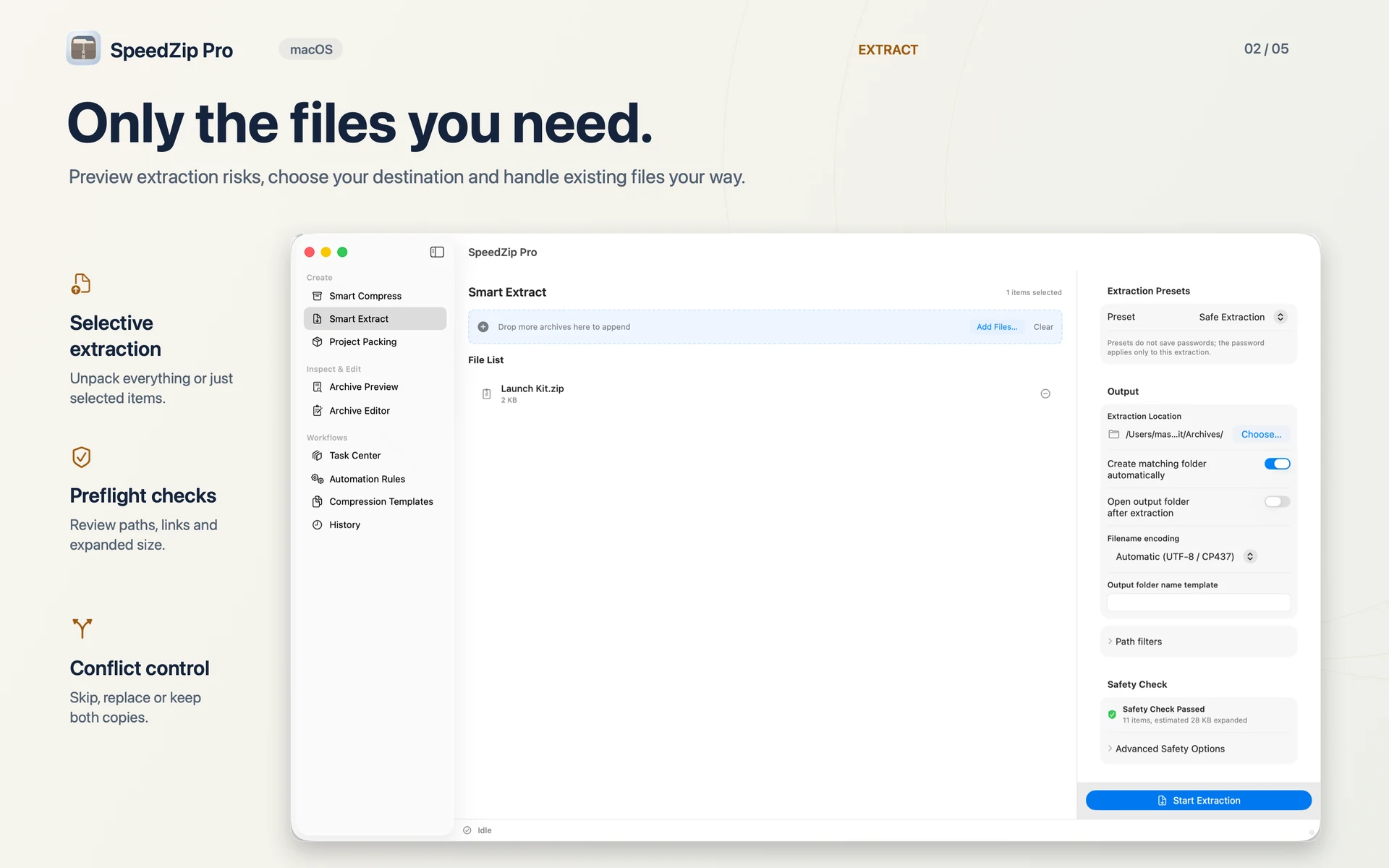
Task: Click Safety Check Passed text
Action: coord(1163,710)
